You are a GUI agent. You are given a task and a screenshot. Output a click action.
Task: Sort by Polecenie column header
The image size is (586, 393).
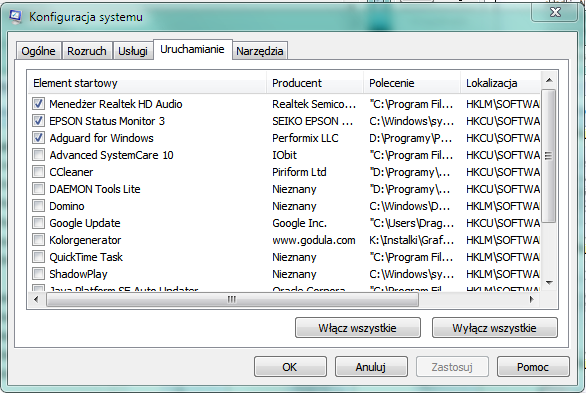(x=412, y=83)
